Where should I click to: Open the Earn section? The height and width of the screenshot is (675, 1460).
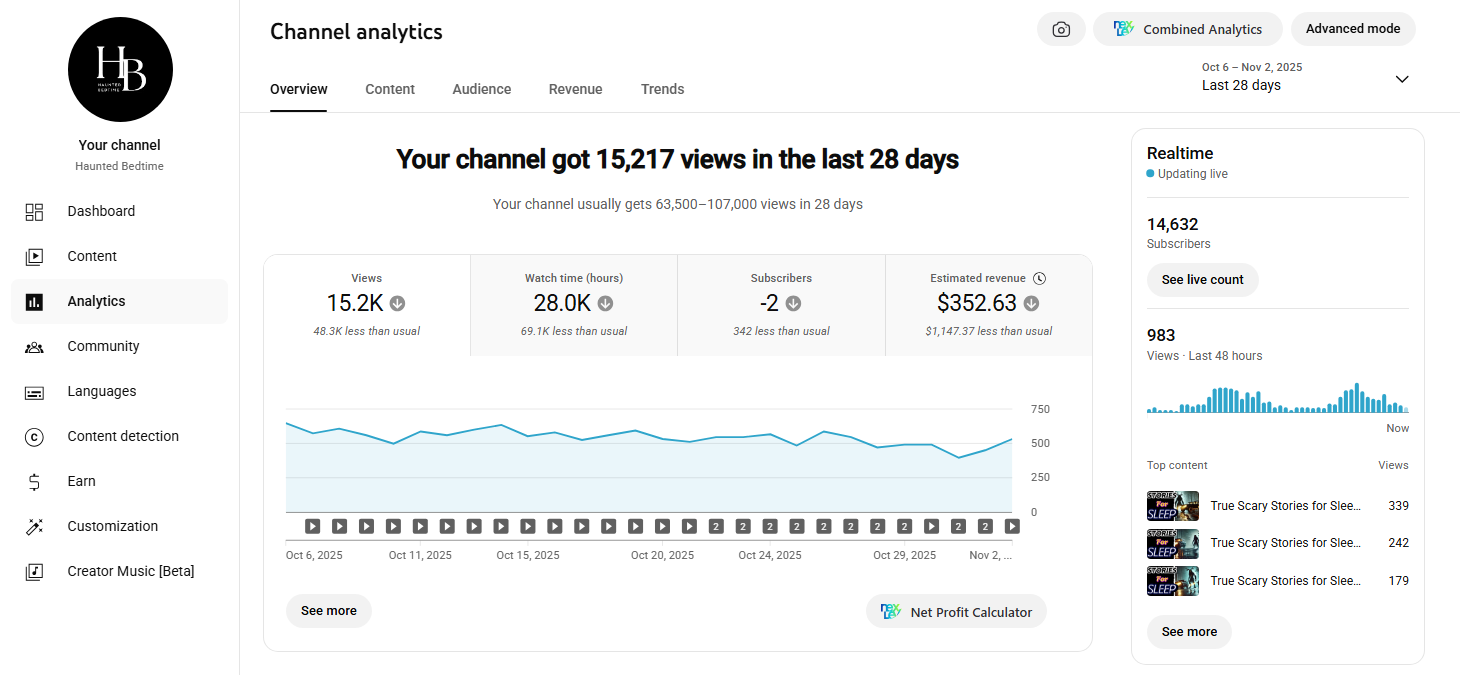point(81,481)
